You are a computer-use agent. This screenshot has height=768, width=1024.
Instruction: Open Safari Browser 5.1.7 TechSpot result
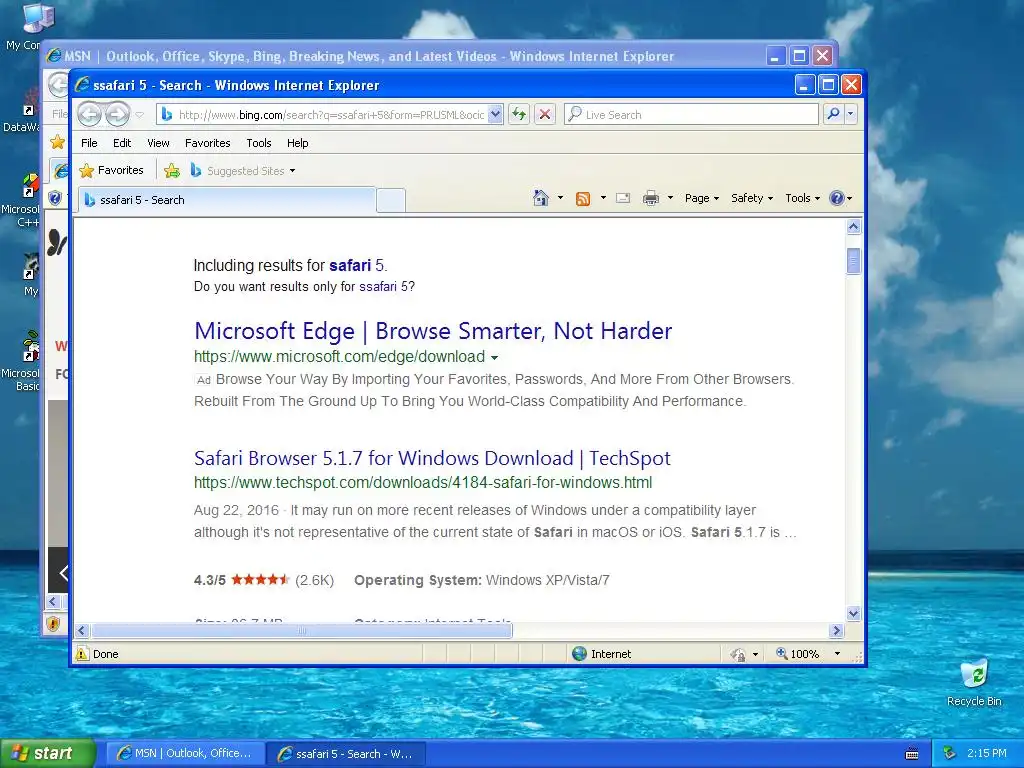click(x=432, y=458)
